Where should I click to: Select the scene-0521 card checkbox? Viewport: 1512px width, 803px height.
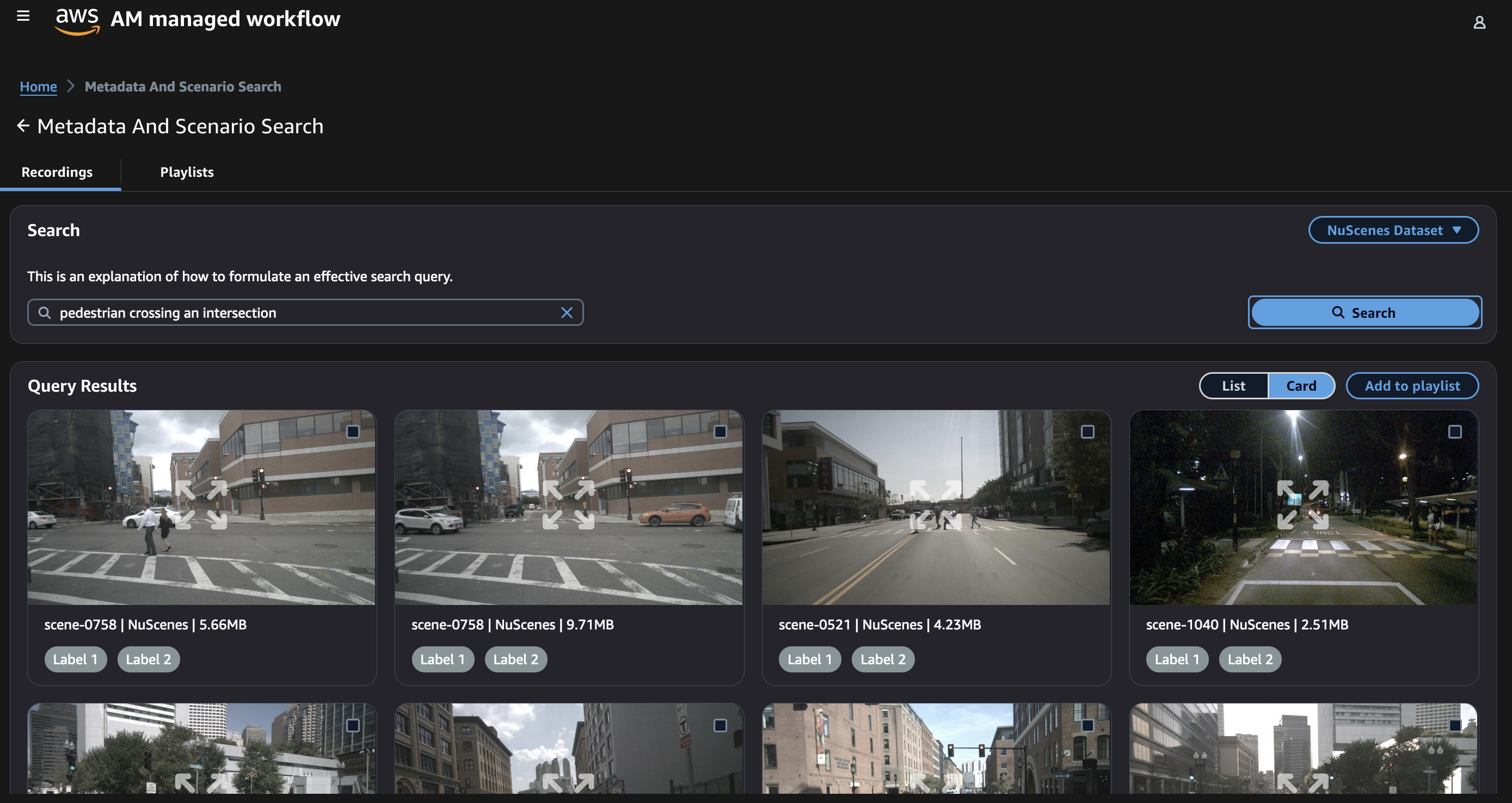click(x=1087, y=432)
